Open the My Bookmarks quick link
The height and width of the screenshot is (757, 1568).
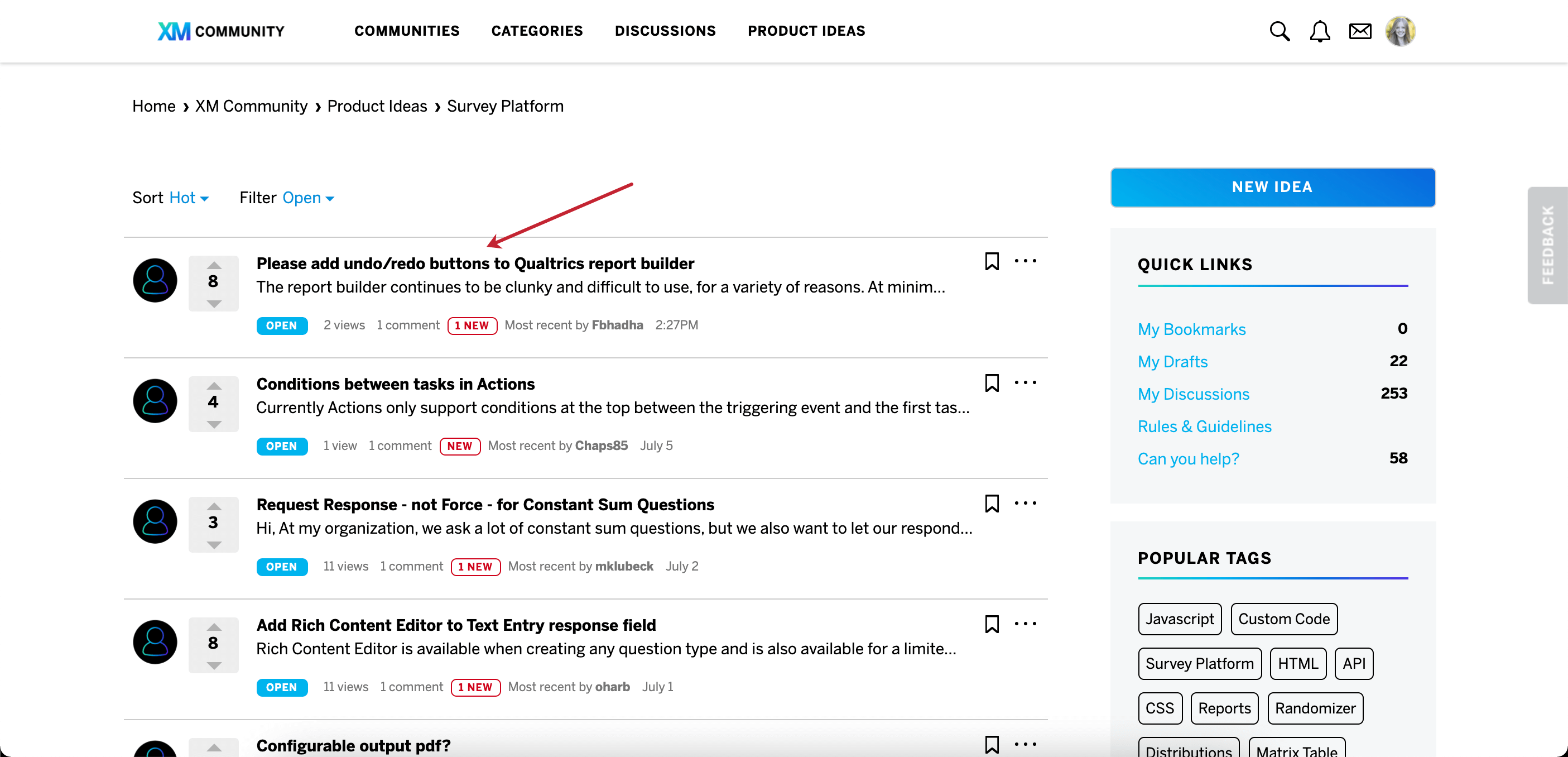click(x=1191, y=329)
